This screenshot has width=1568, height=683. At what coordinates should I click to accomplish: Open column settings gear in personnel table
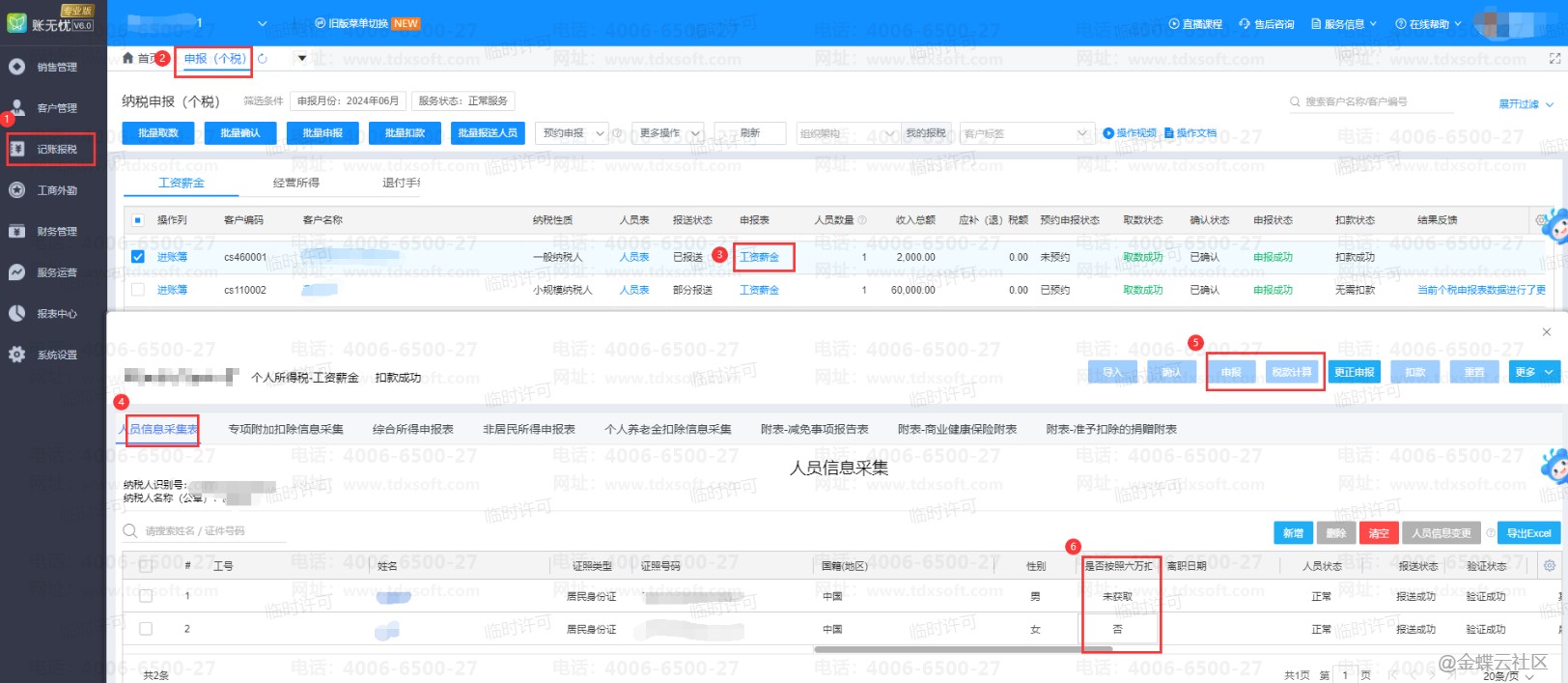coord(1550,566)
